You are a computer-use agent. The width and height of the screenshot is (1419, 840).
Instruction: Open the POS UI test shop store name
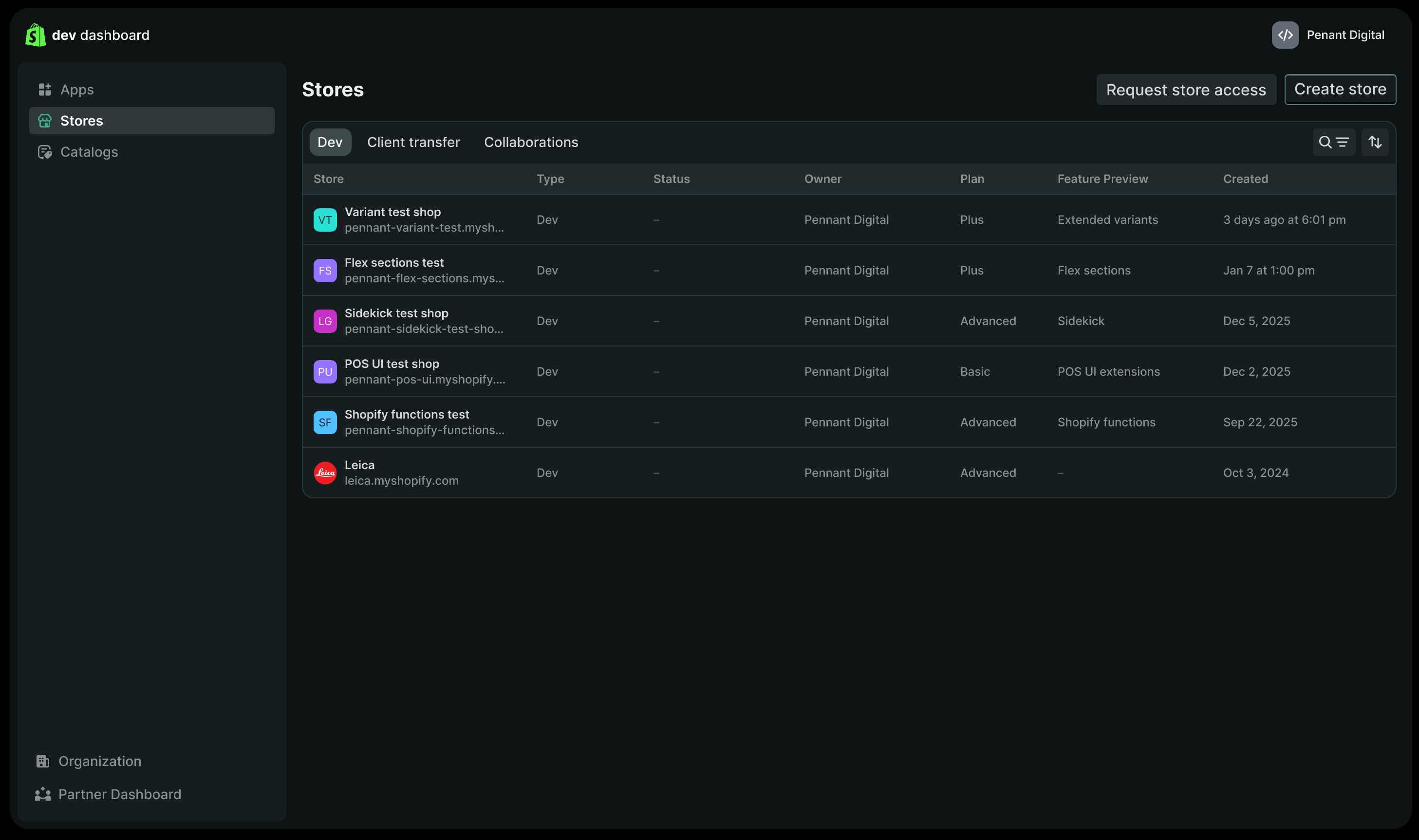(392, 364)
